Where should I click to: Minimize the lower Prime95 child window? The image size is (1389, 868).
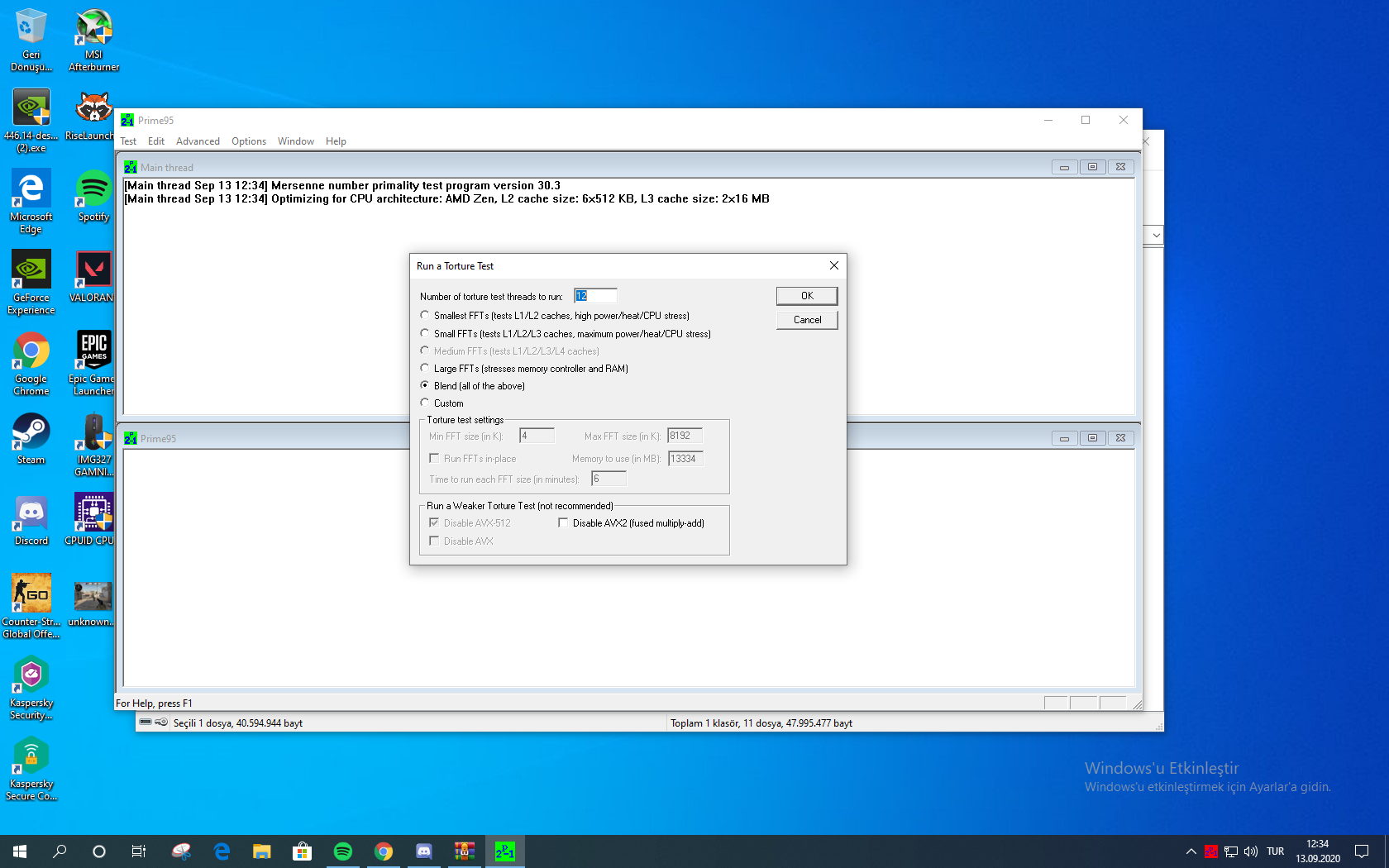(1064, 438)
